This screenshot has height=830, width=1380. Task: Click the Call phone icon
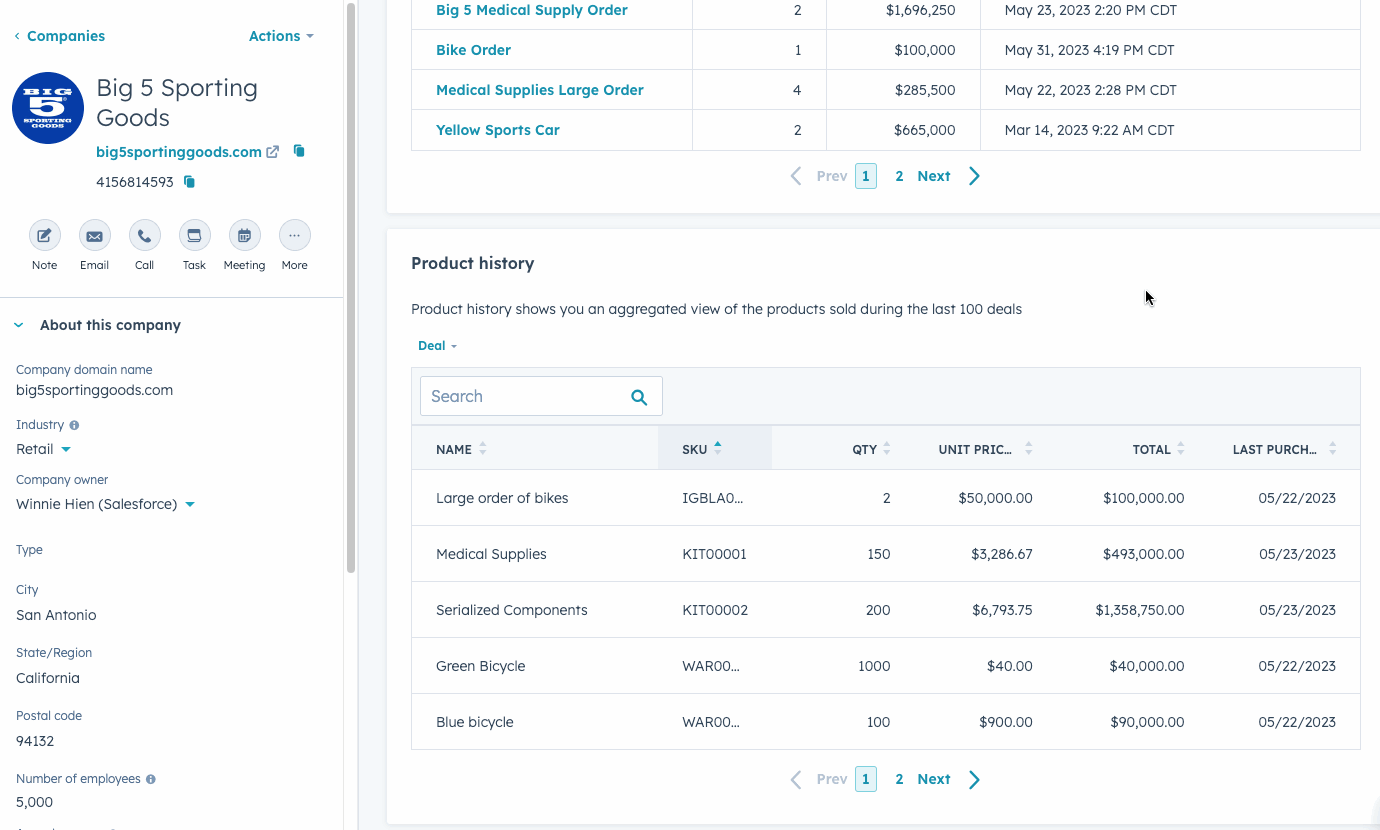coord(144,236)
